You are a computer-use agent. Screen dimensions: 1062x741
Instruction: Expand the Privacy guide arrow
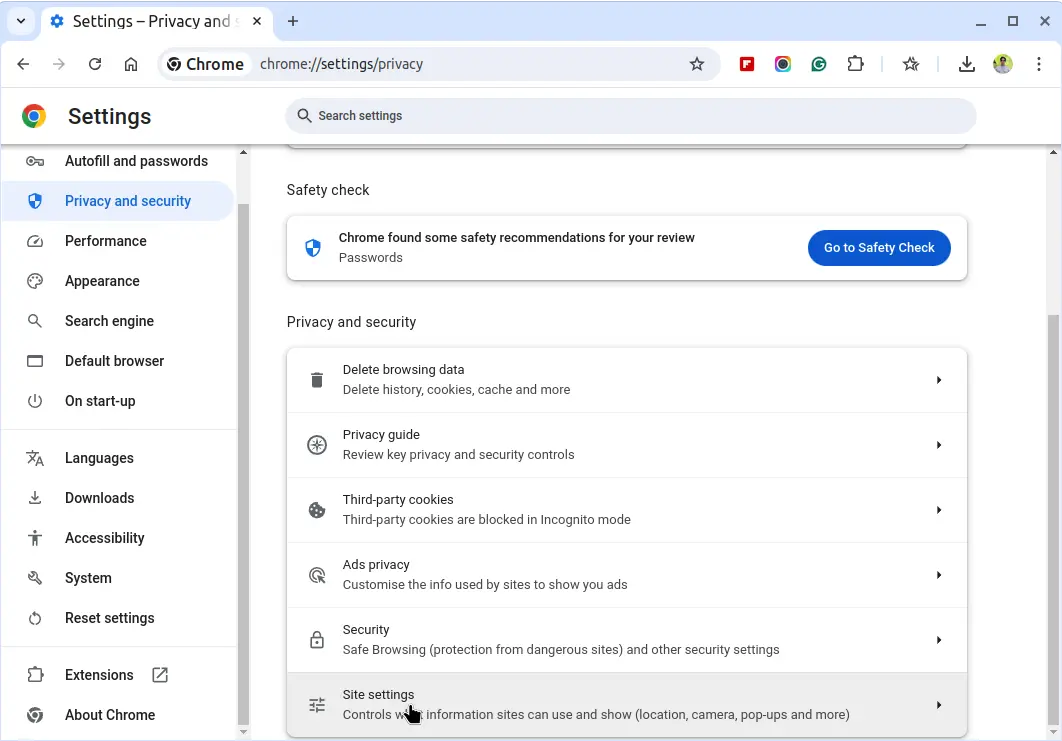[x=939, y=445]
